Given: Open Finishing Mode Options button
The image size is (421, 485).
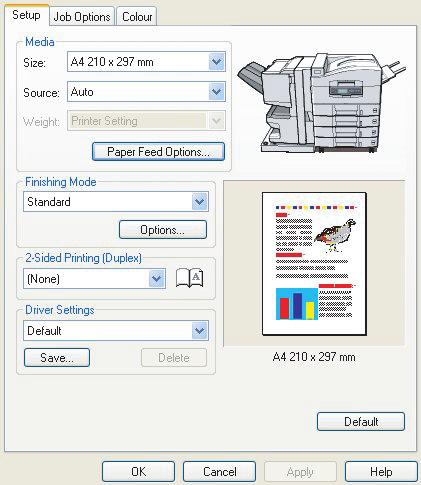Looking at the screenshot, I should (x=163, y=230).
